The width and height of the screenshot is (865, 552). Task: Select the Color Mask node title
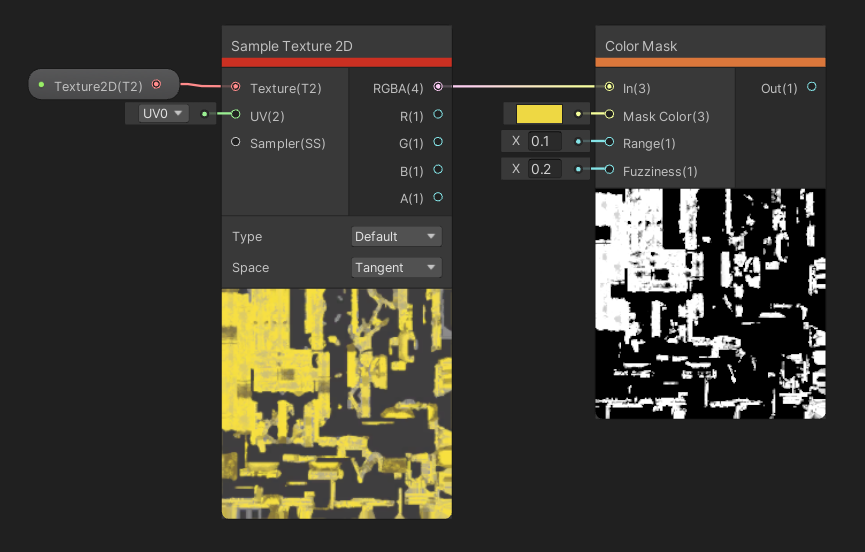[x=641, y=46]
